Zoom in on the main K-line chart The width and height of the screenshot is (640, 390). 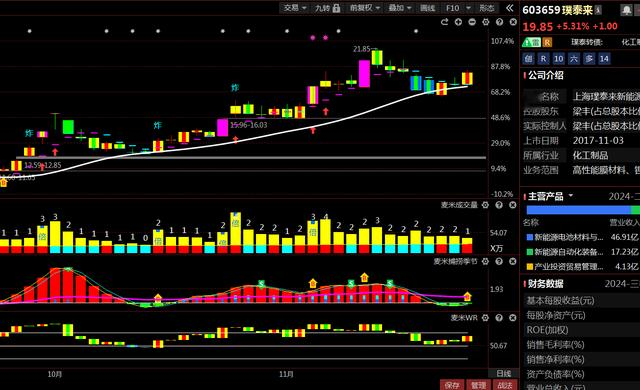[458, 22]
